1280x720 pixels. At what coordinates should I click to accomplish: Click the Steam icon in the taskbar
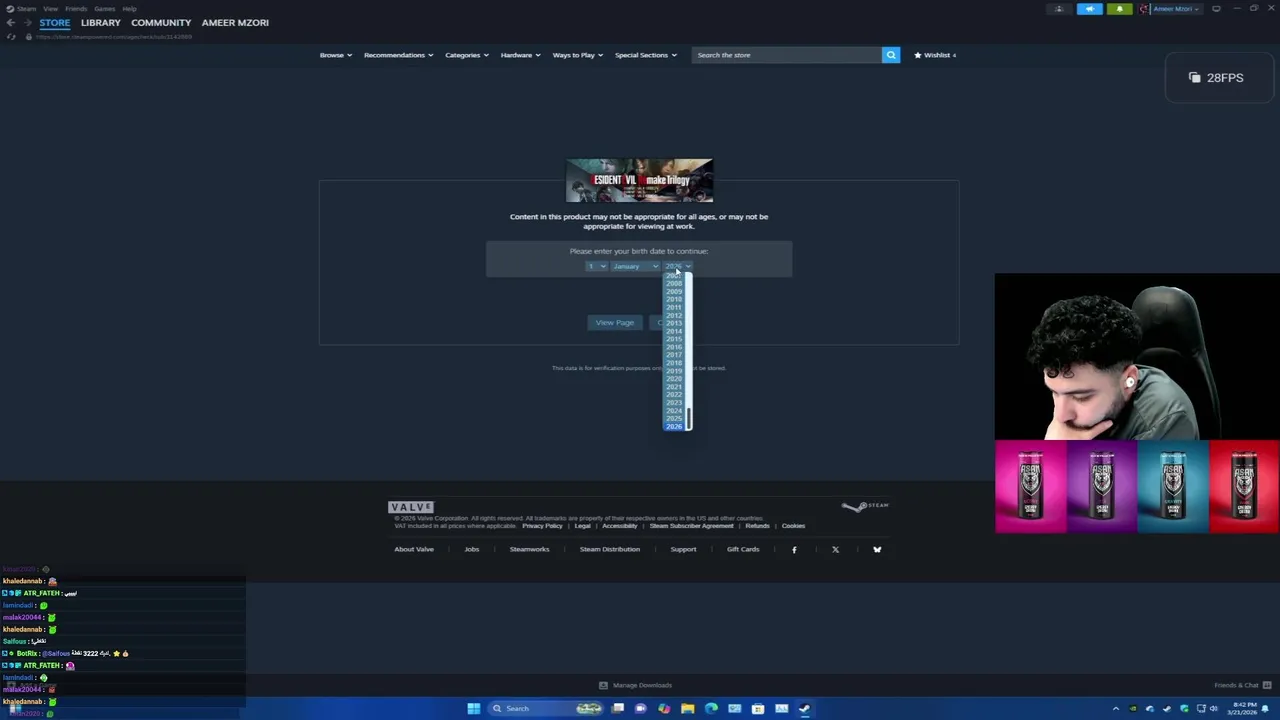tap(804, 708)
